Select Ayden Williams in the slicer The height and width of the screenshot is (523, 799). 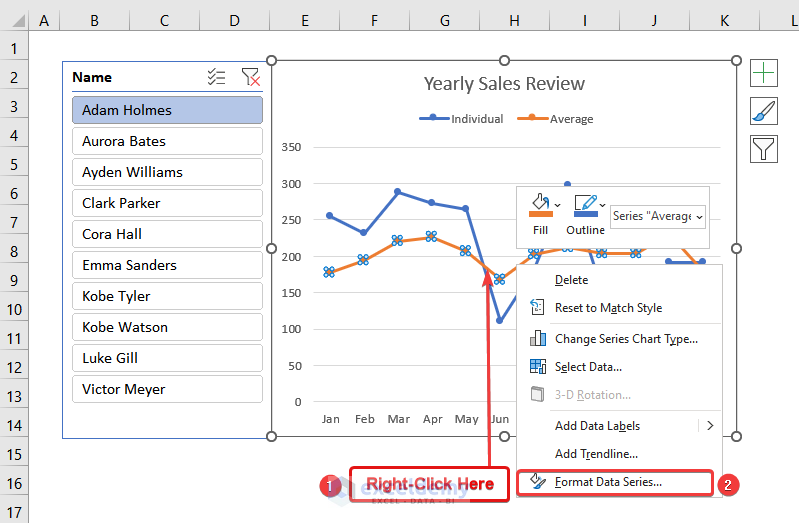167,172
